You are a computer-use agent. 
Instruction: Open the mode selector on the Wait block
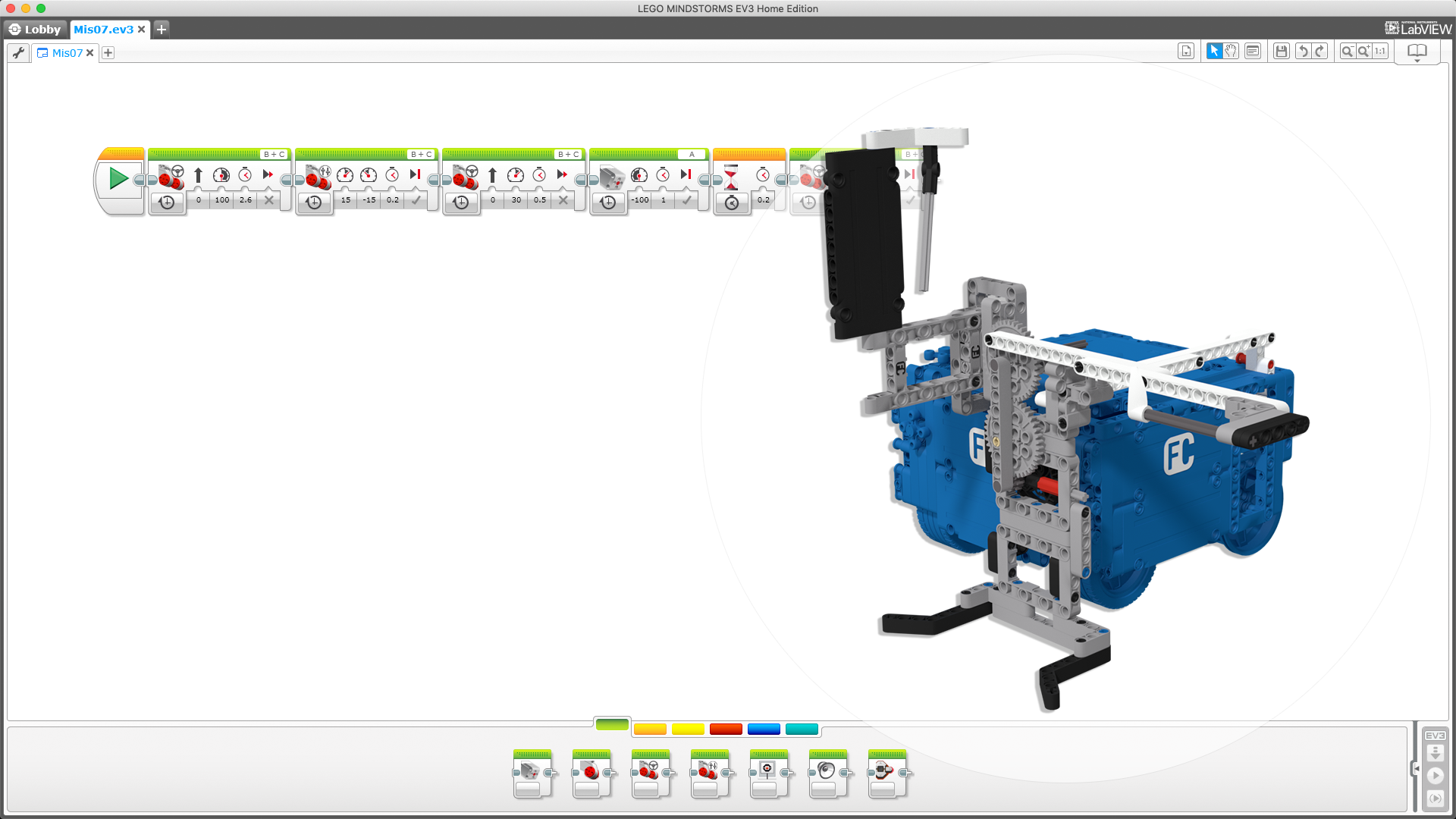point(732,202)
